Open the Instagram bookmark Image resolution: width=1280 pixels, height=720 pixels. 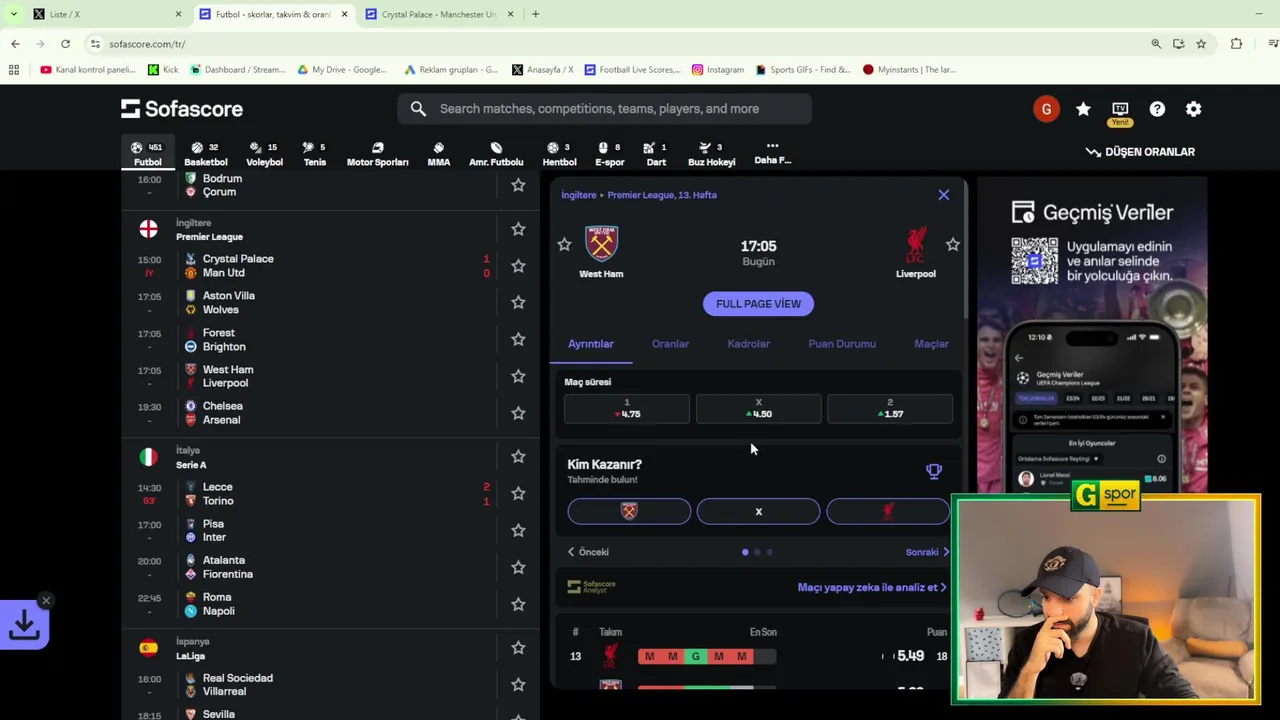pos(717,70)
